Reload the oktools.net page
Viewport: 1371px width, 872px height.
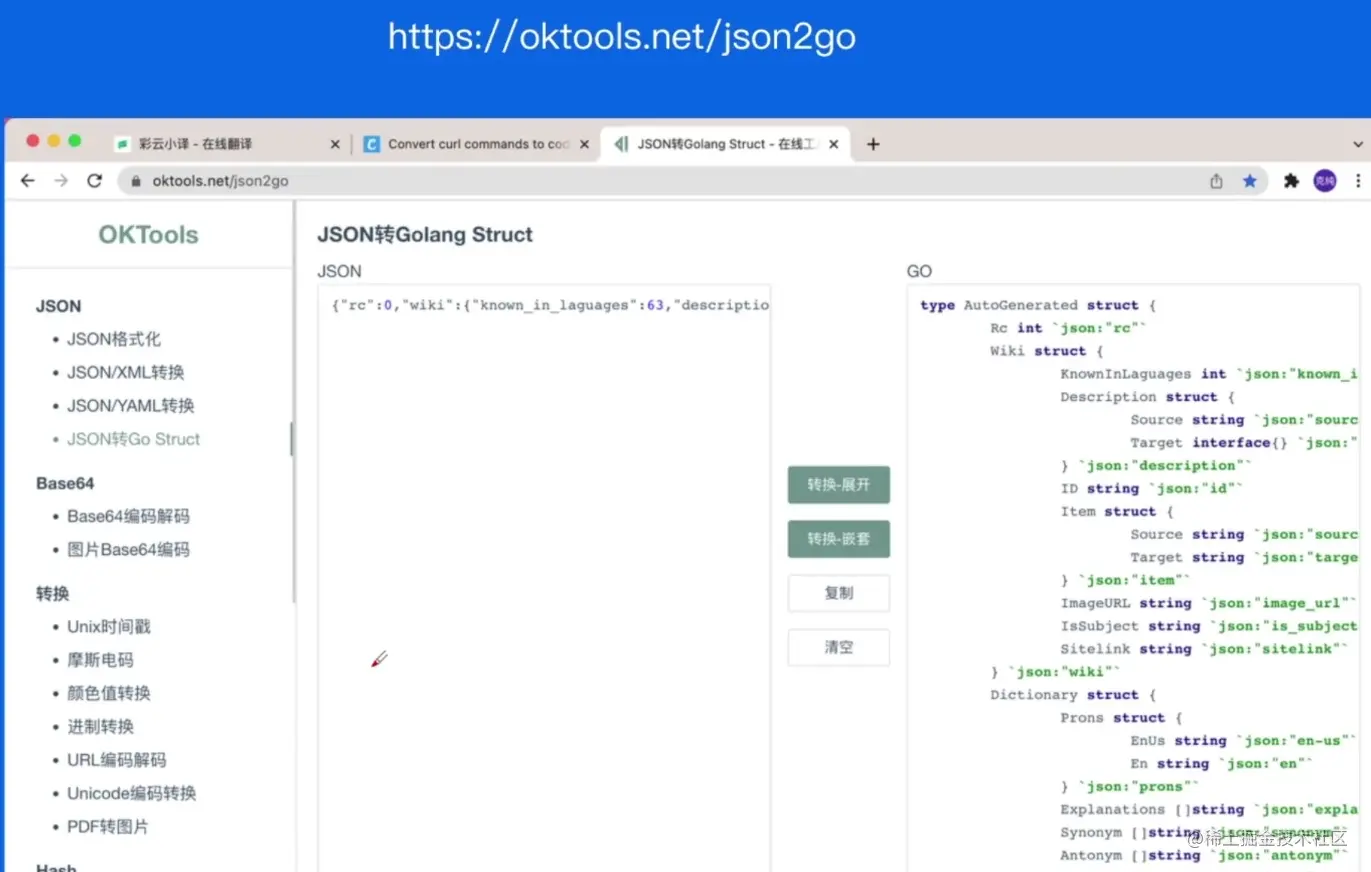pyautogui.click(x=95, y=181)
